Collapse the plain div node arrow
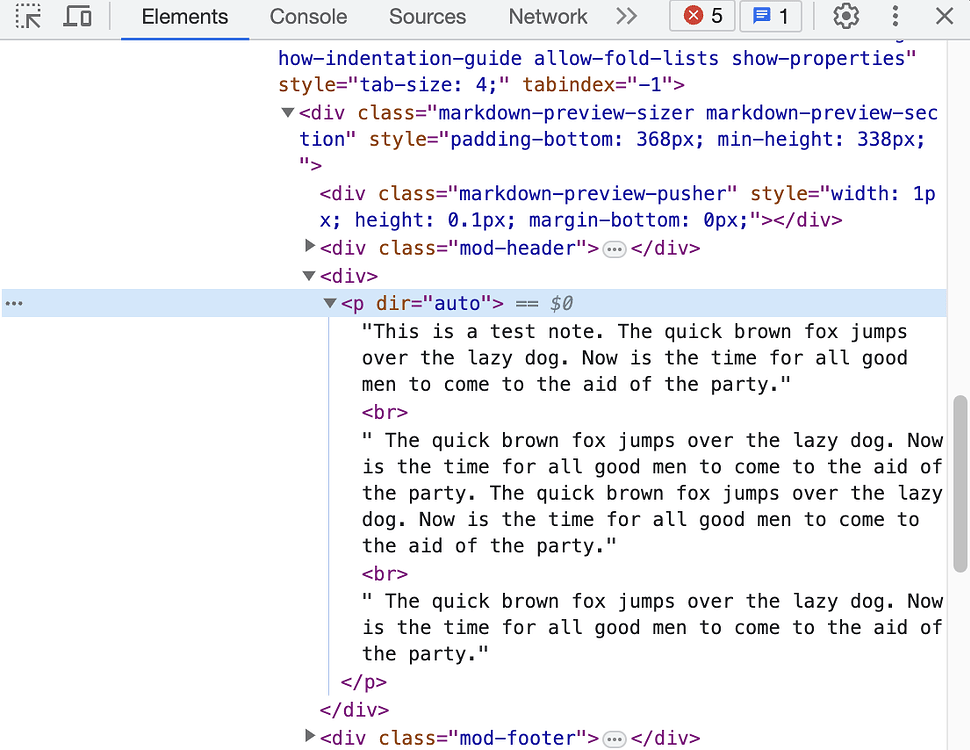The width and height of the screenshot is (970, 750). click(x=309, y=276)
